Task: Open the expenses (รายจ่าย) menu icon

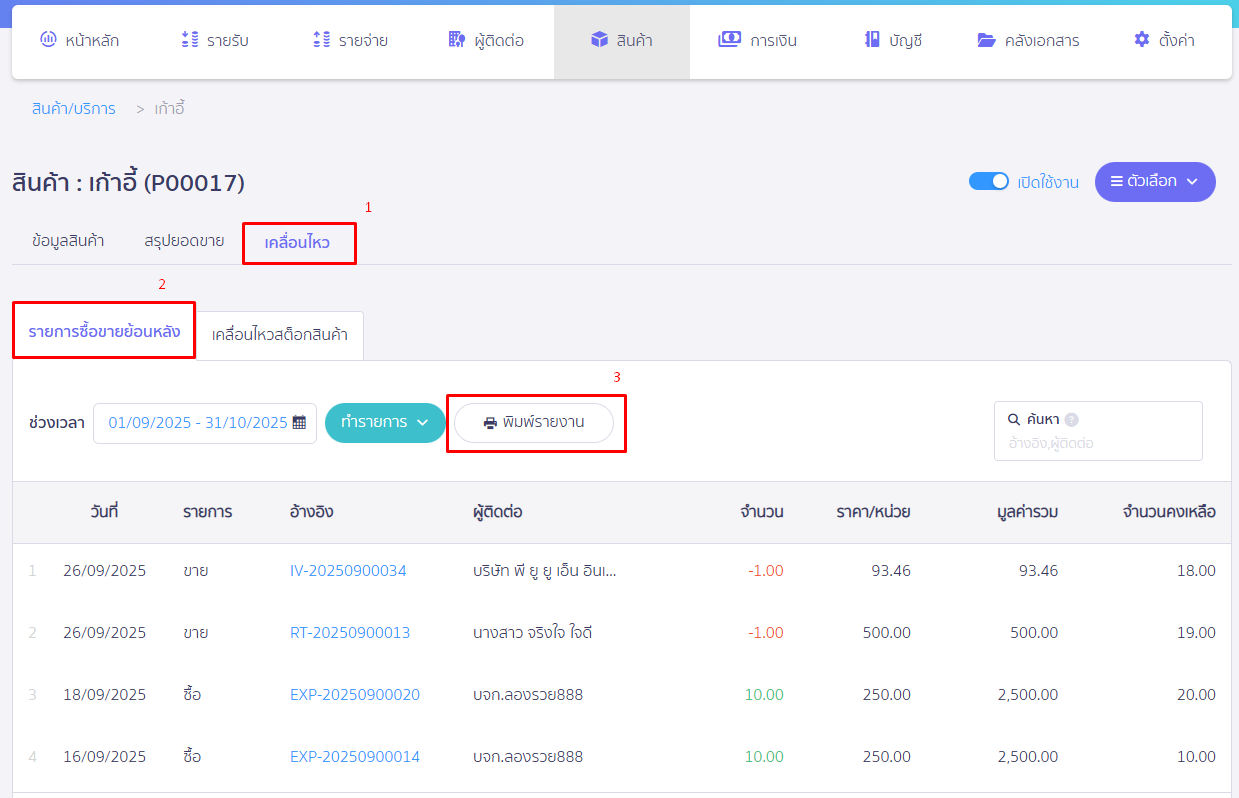Action: click(x=321, y=40)
